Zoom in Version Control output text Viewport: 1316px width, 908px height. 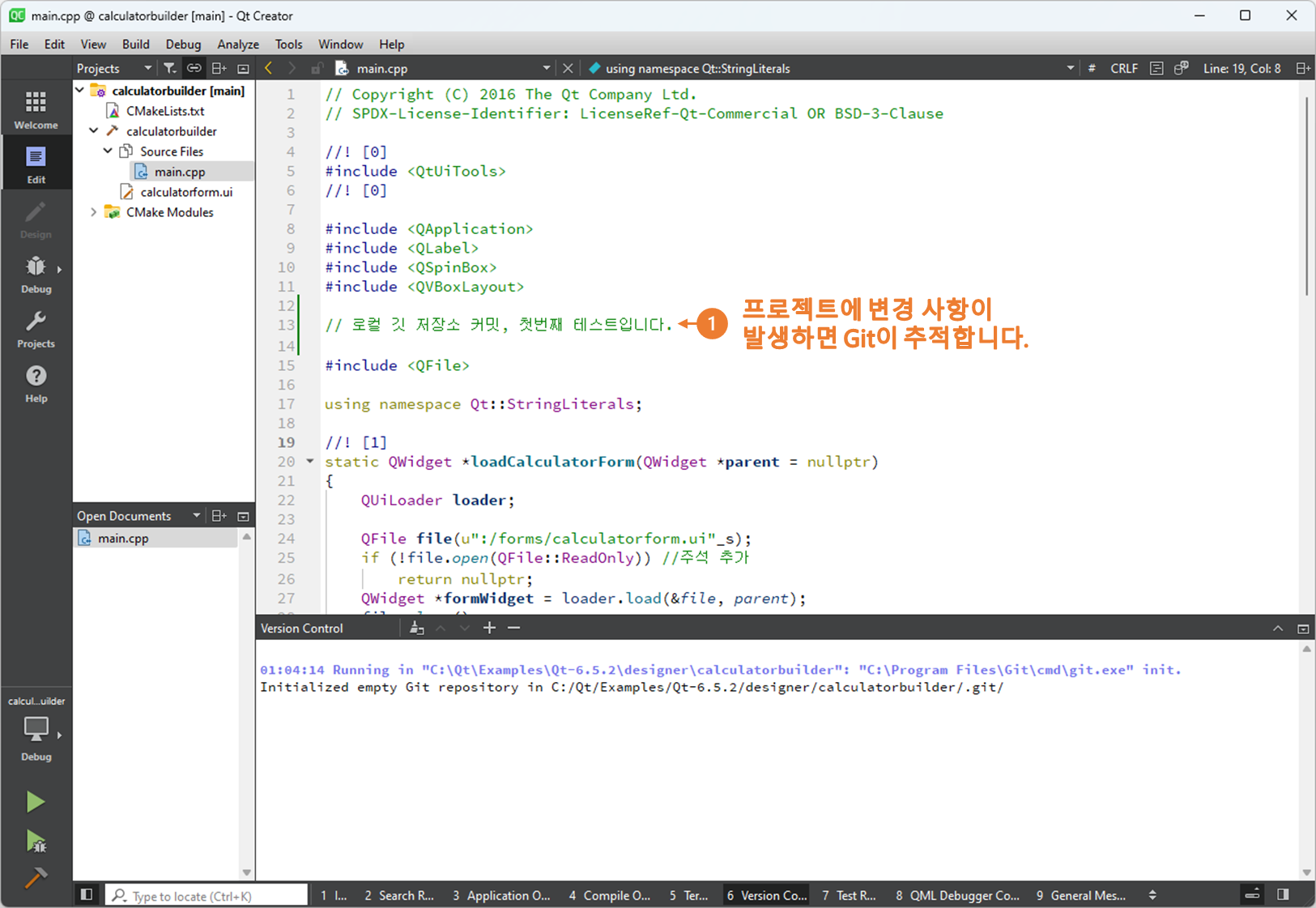489,628
